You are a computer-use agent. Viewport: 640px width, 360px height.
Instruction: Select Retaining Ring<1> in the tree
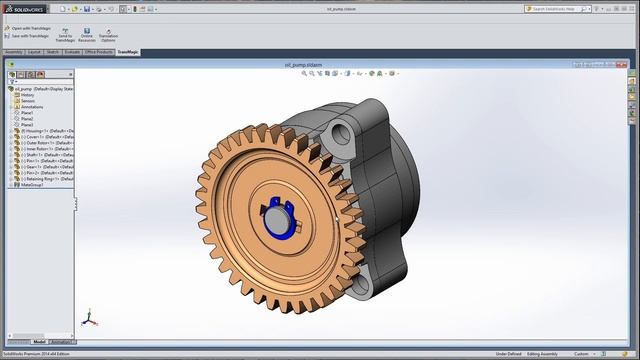[44, 179]
